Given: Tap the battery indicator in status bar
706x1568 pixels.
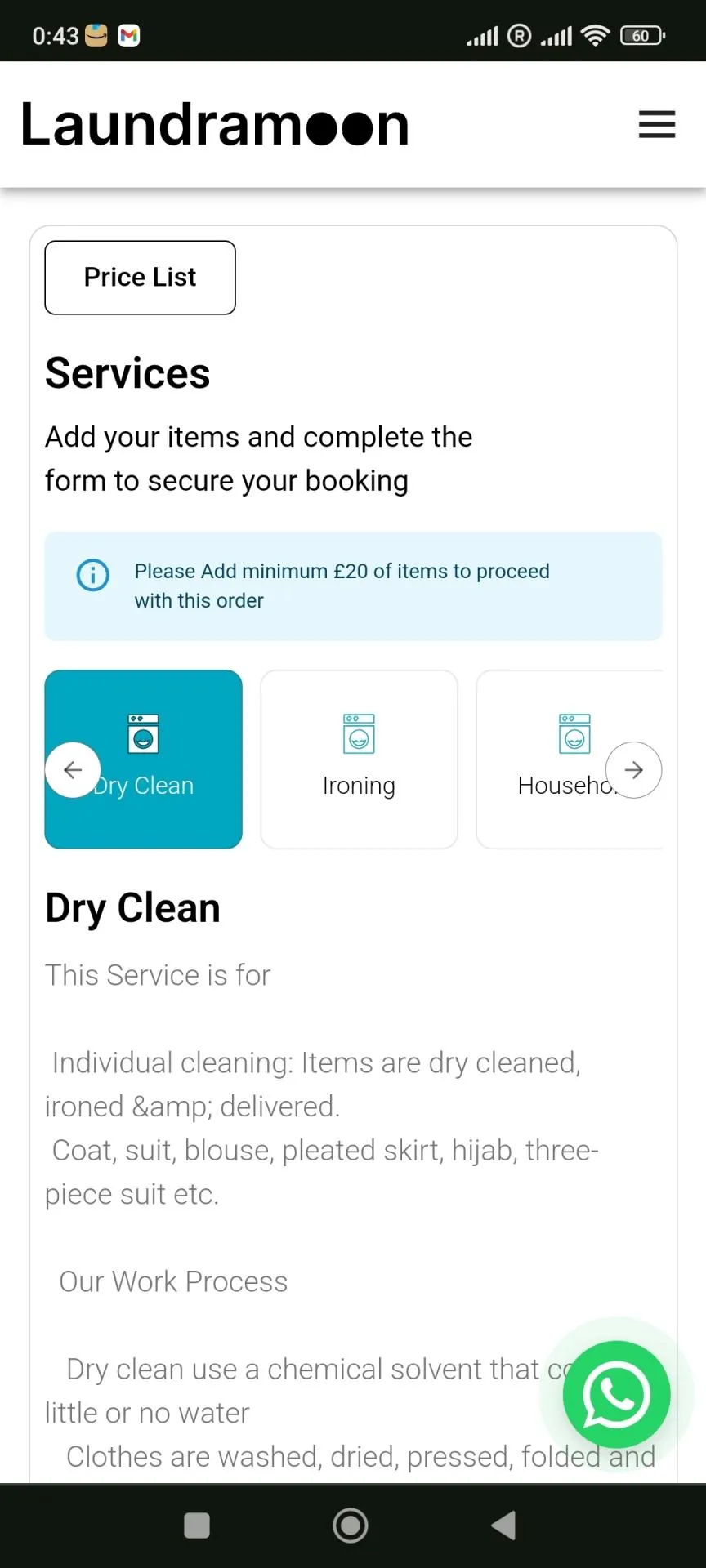Looking at the screenshot, I should coord(642,35).
